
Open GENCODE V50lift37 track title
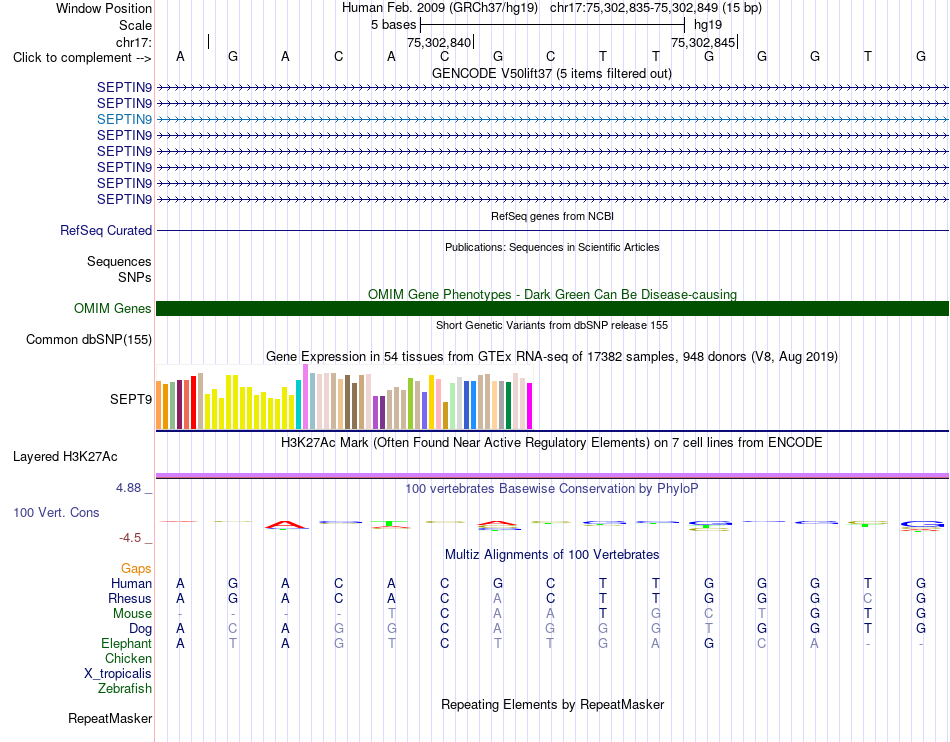pyautogui.click(x=551, y=74)
